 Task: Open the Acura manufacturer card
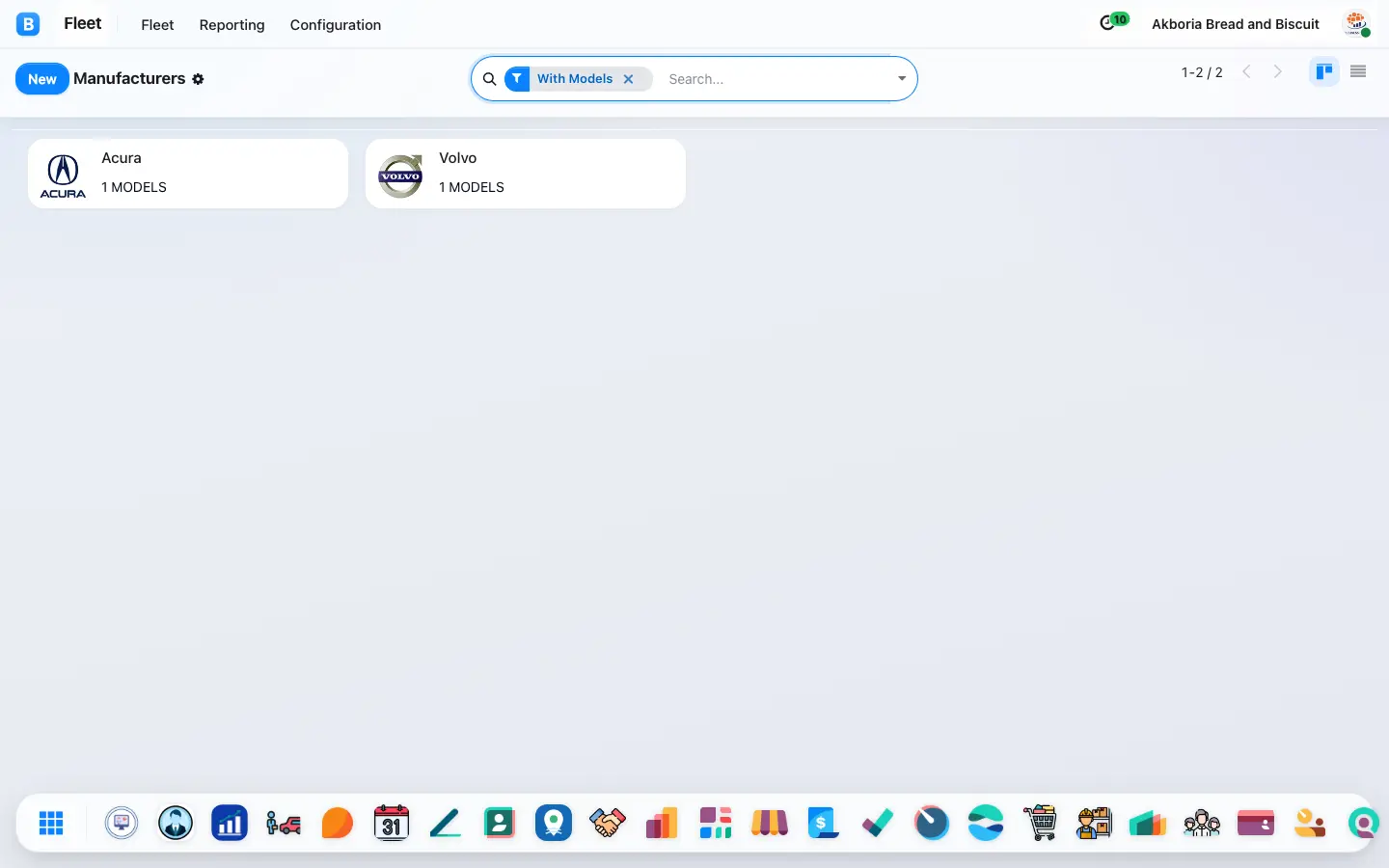pos(188,174)
